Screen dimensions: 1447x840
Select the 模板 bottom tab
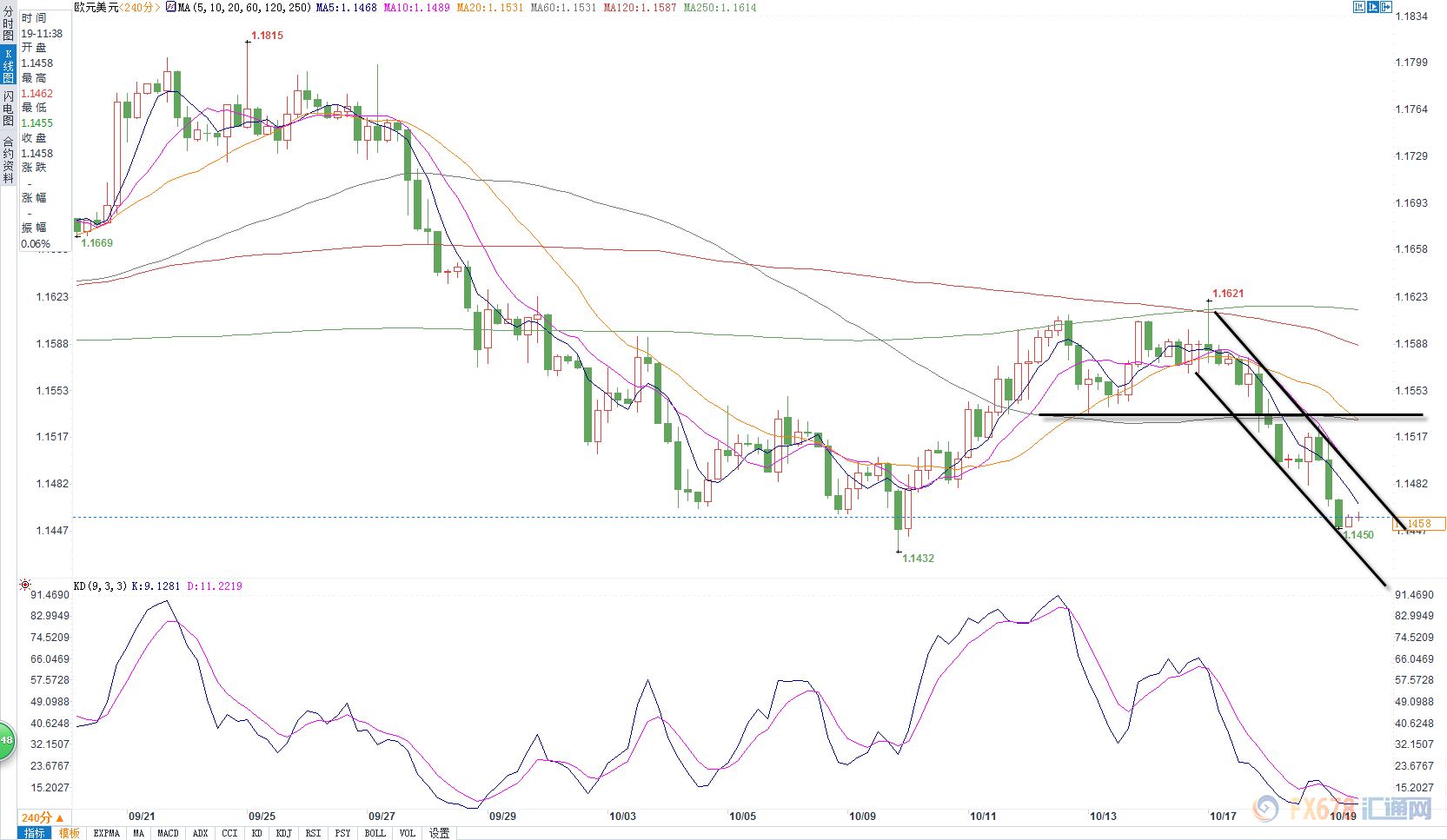[69, 833]
